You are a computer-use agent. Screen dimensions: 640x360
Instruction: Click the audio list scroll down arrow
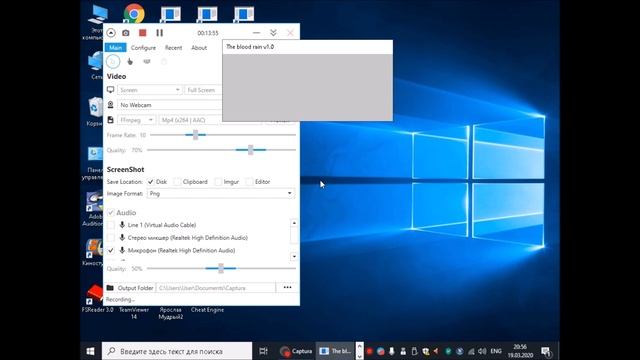(294, 256)
